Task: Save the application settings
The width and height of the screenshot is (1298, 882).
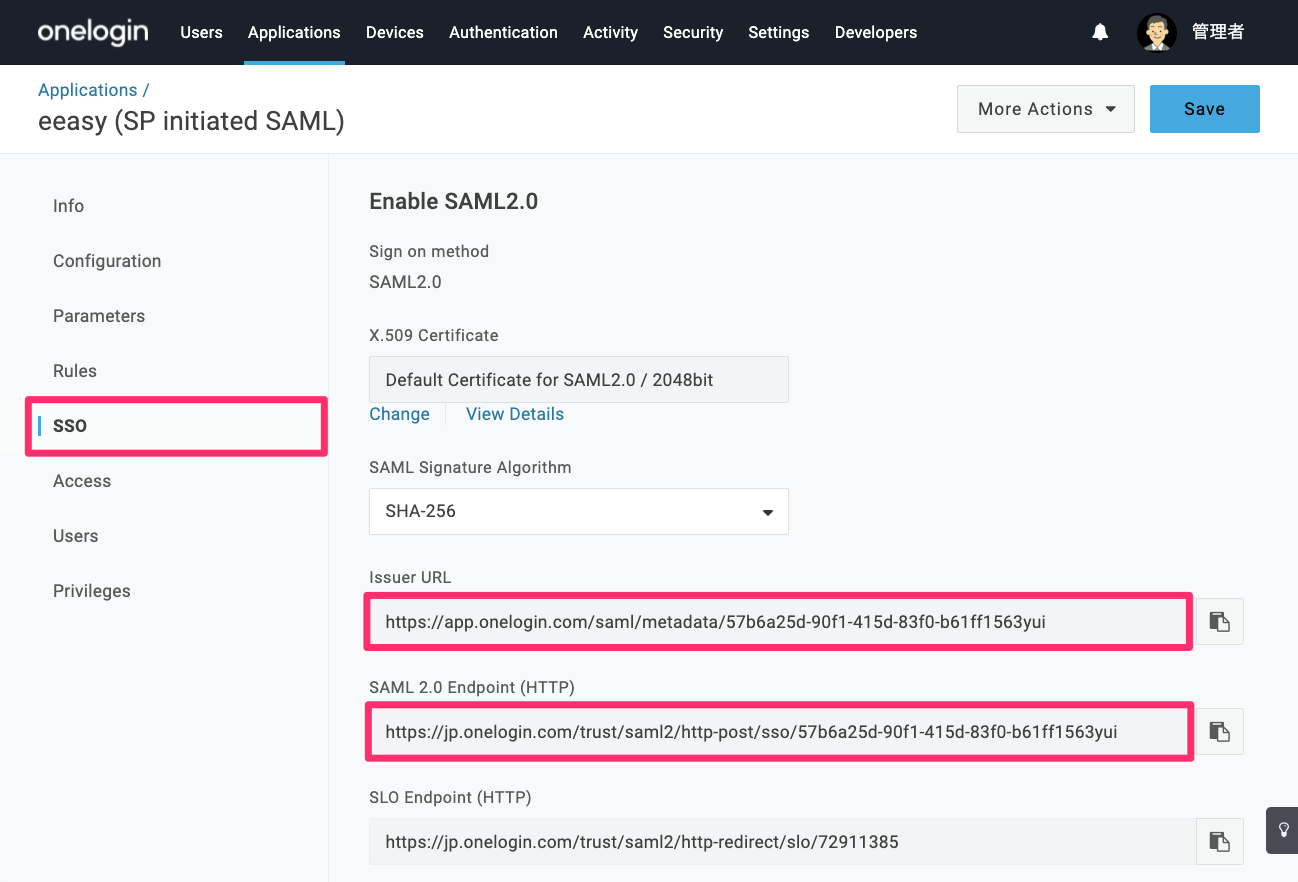Action: [1204, 109]
